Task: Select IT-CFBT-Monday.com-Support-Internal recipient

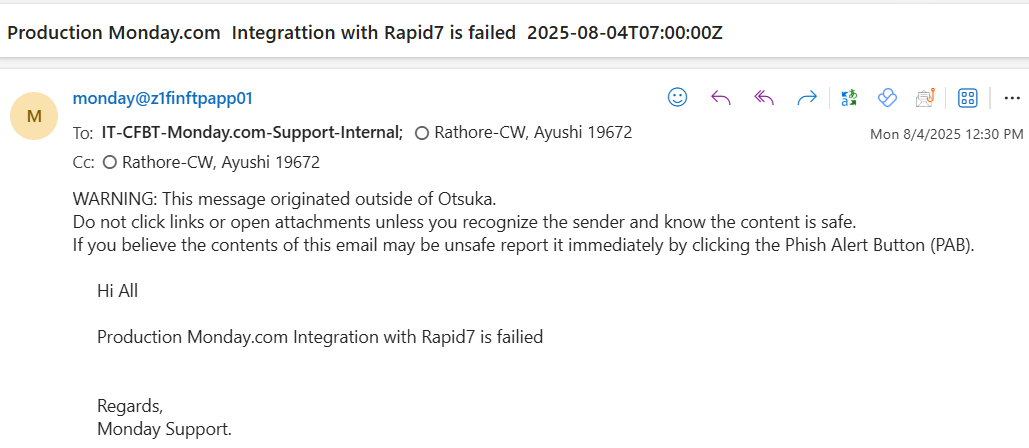Action: click(x=252, y=132)
